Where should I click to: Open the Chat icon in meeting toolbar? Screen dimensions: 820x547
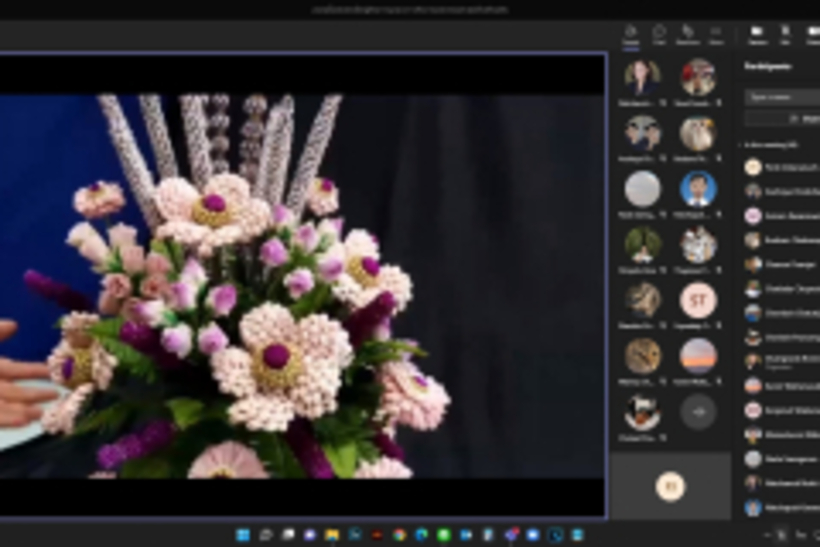pyautogui.click(x=659, y=35)
